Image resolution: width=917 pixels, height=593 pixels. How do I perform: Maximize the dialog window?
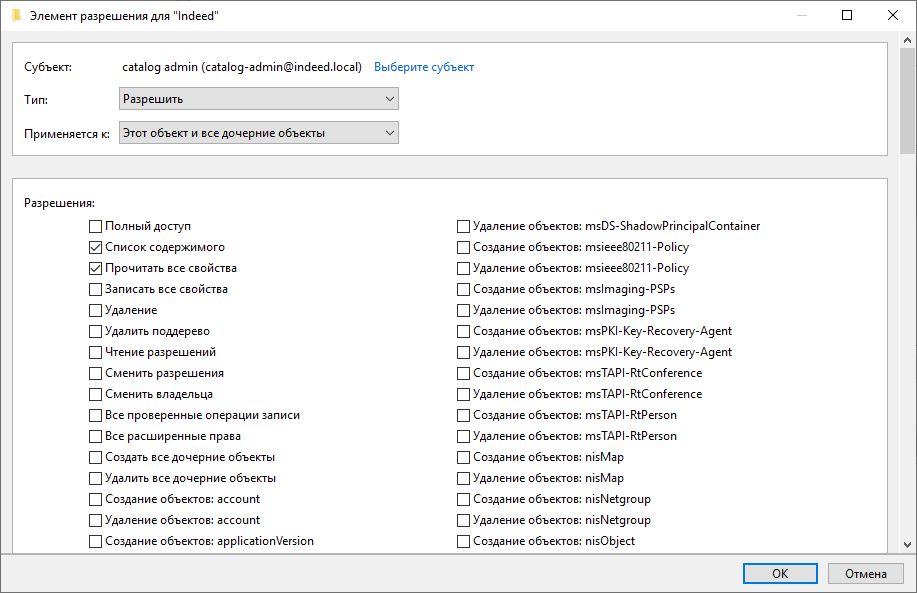click(847, 15)
